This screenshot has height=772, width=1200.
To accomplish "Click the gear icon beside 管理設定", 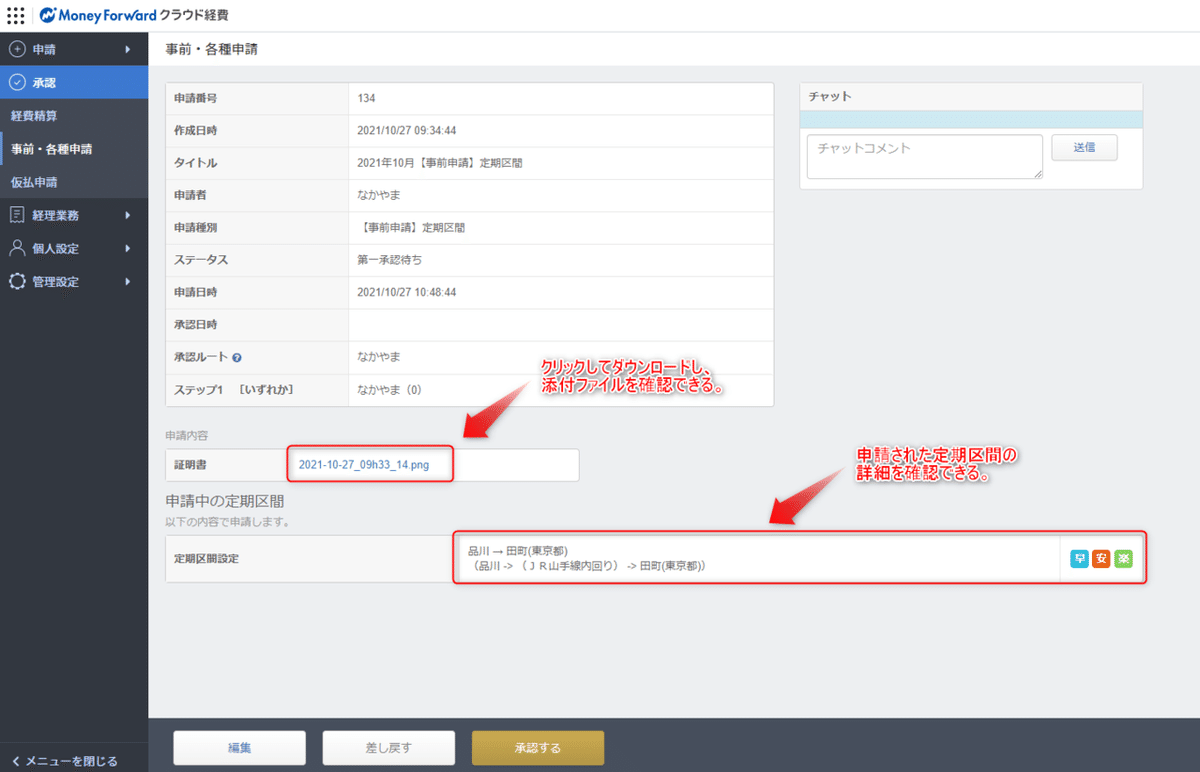I will (x=17, y=281).
